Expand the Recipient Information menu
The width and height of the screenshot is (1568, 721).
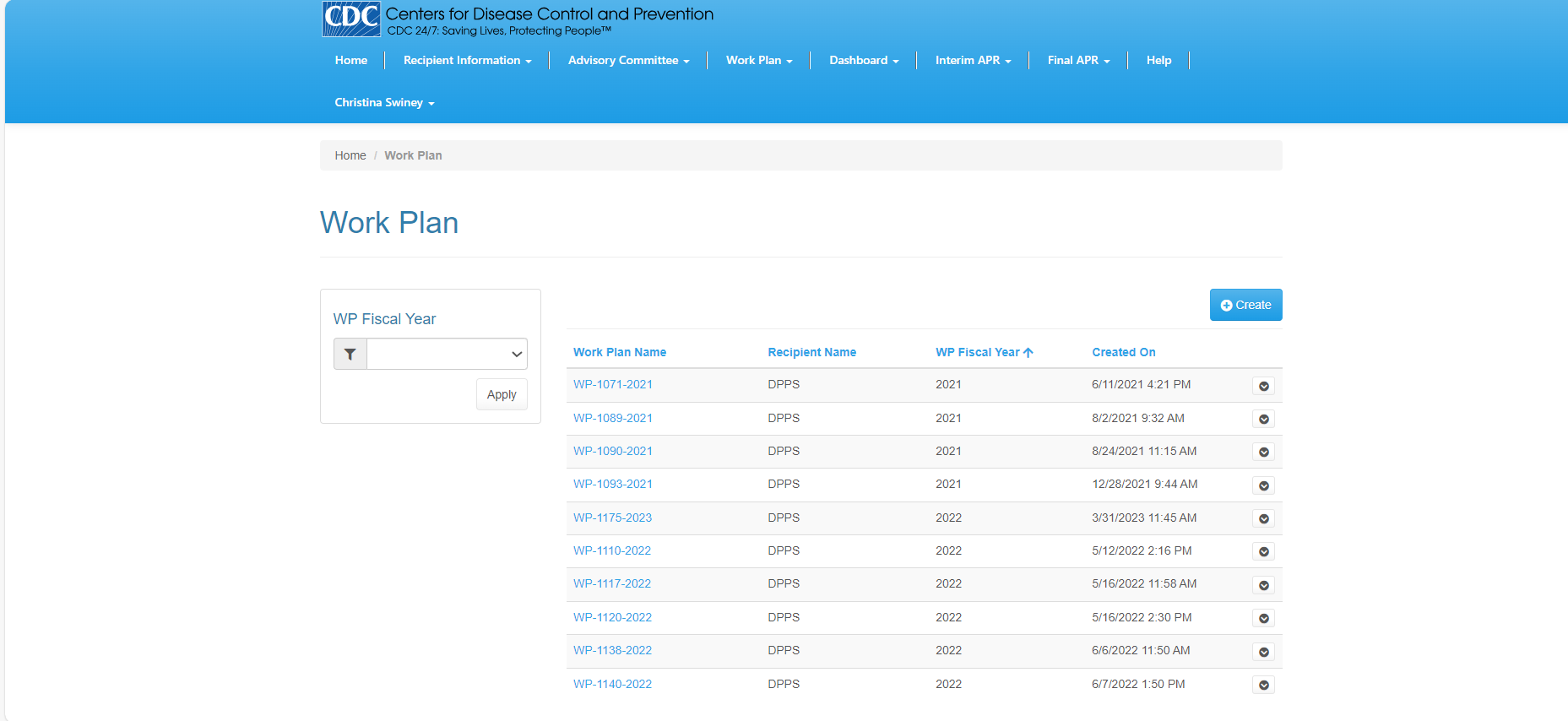point(467,60)
